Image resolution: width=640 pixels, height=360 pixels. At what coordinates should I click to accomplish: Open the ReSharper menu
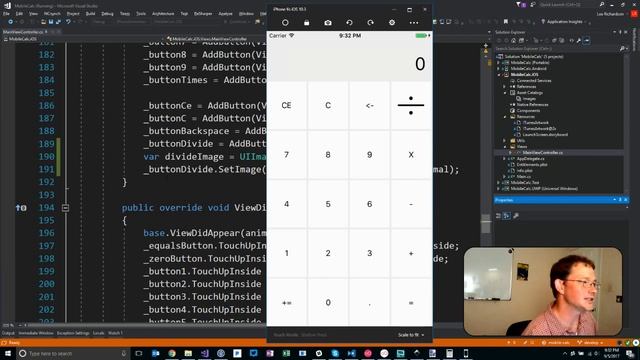click(x=203, y=13)
